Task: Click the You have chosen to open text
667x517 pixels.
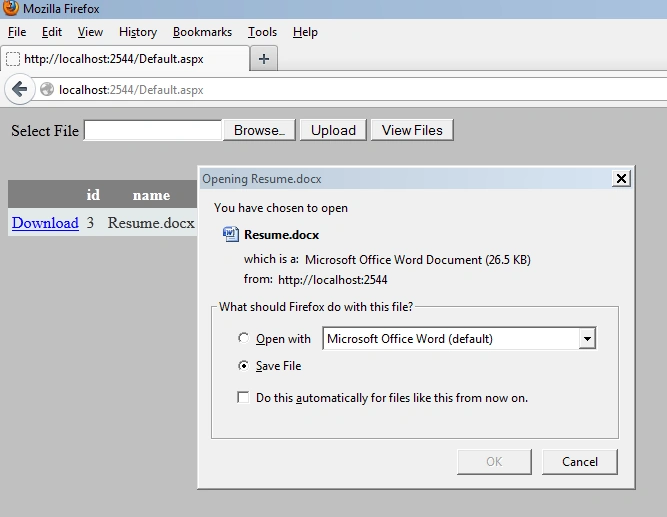Action: click(x=281, y=208)
